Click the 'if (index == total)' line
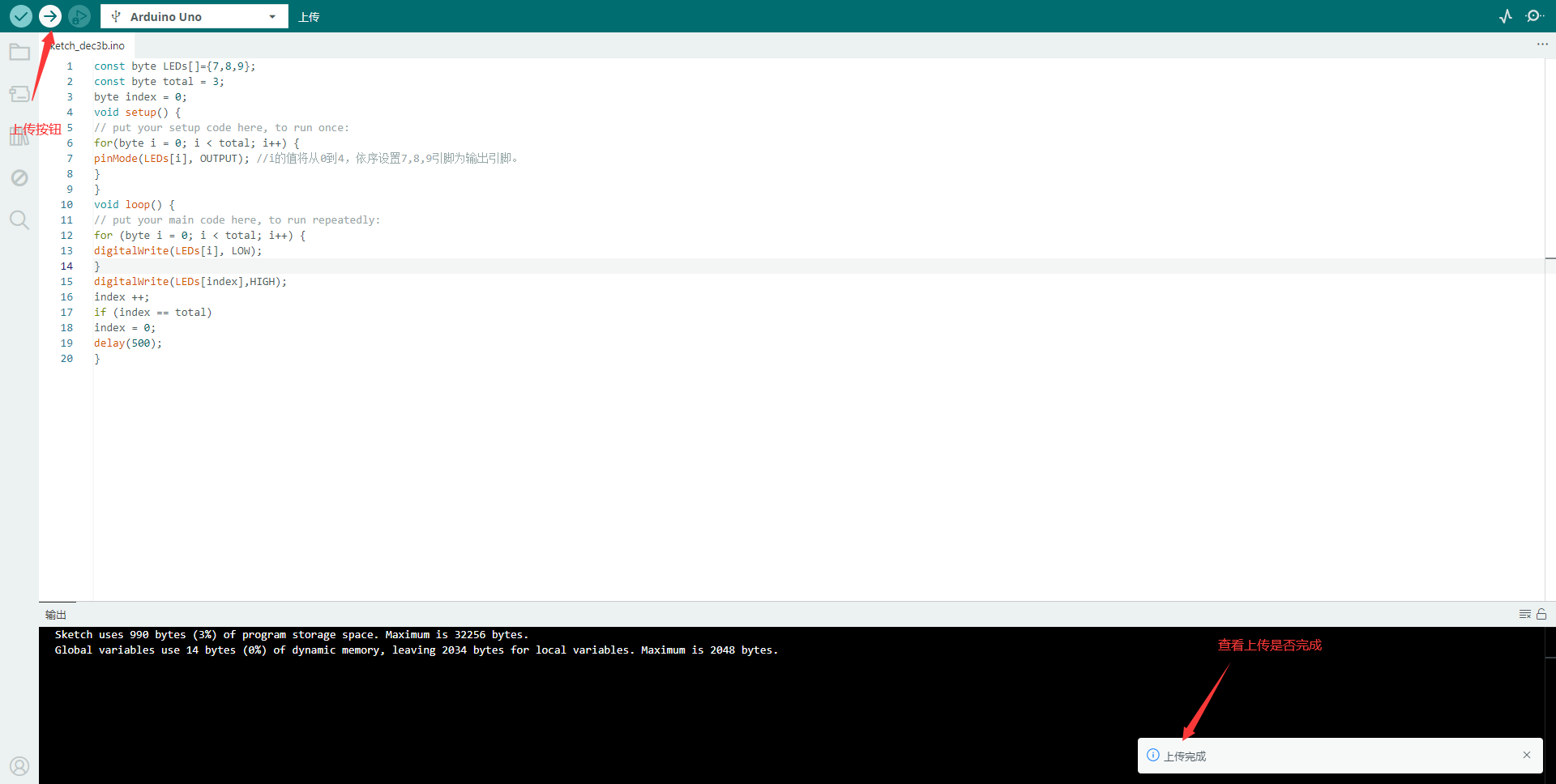Viewport: 1556px width, 784px height. click(152, 313)
